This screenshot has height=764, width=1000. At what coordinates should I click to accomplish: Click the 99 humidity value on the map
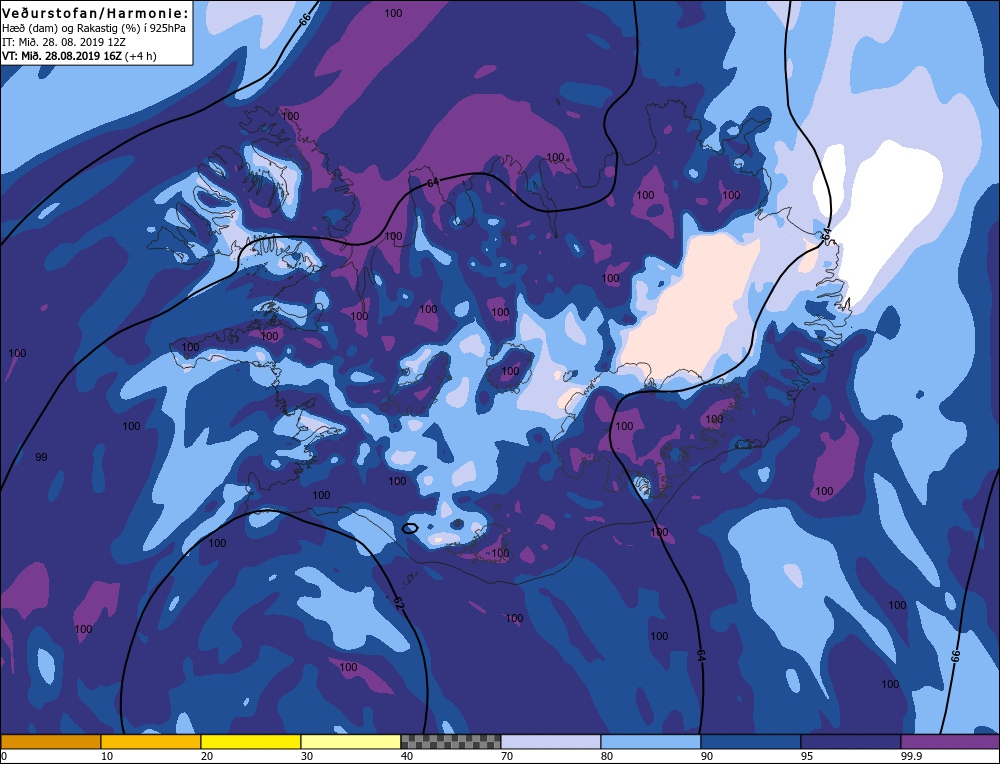(41, 457)
